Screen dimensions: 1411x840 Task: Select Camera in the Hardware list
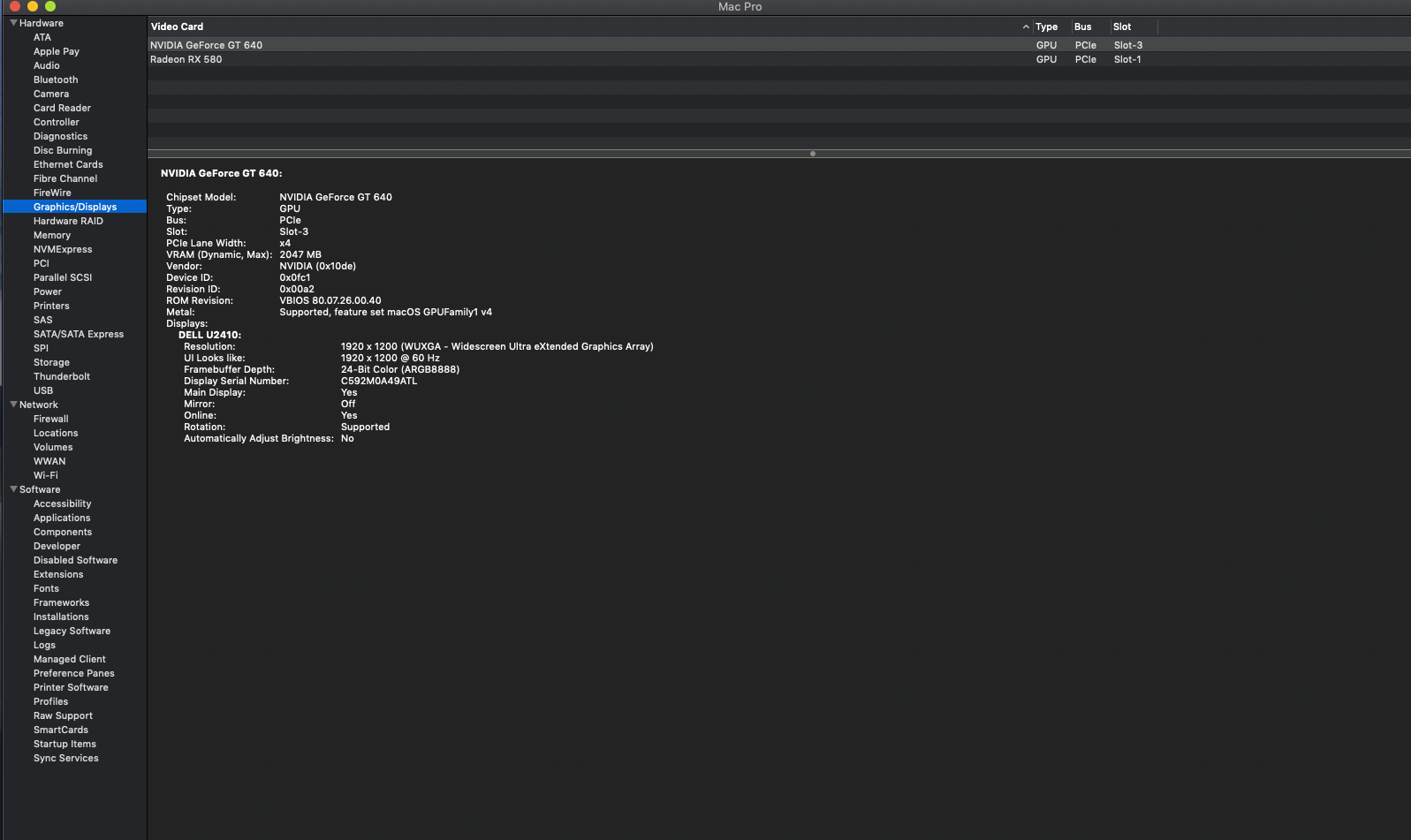(x=51, y=94)
